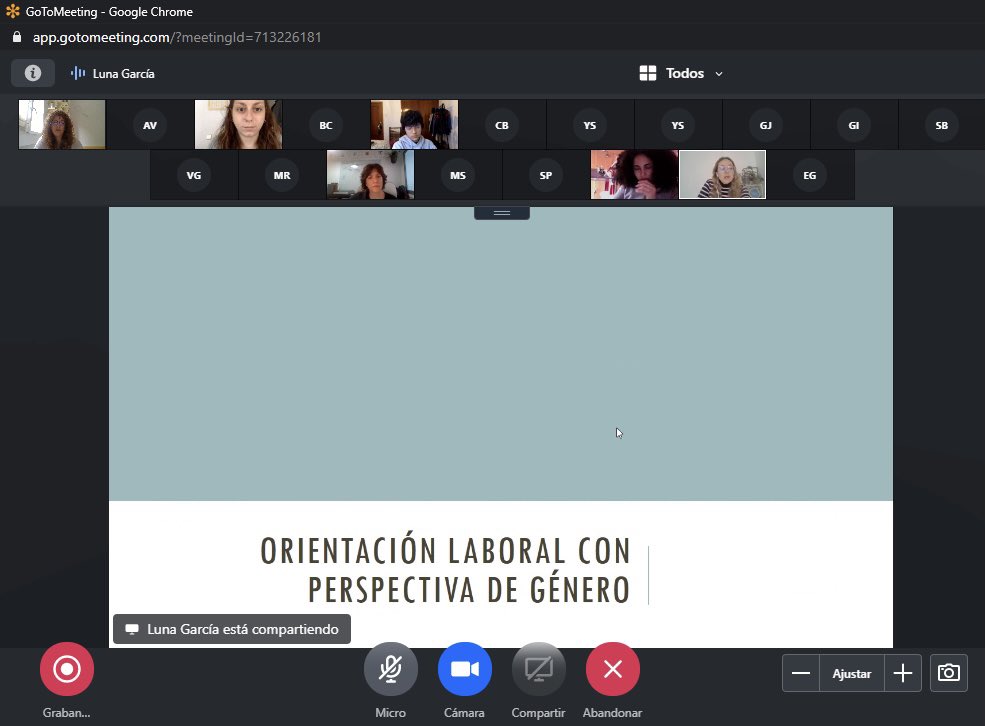The width and height of the screenshot is (985, 726).
Task: Turn off the Cámara button
Action: (x=465, y=669)
